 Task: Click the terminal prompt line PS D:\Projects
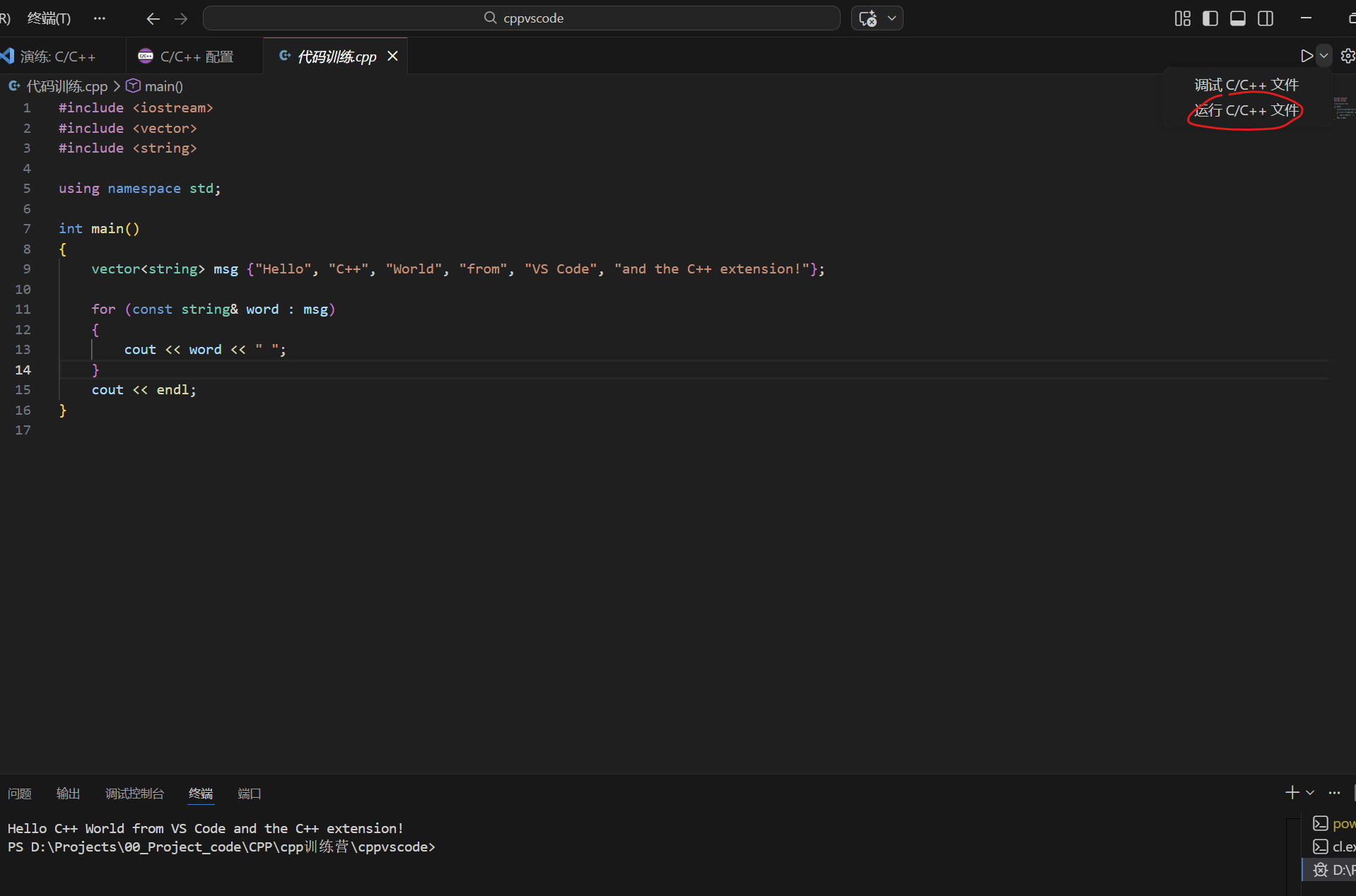[221, 847]
